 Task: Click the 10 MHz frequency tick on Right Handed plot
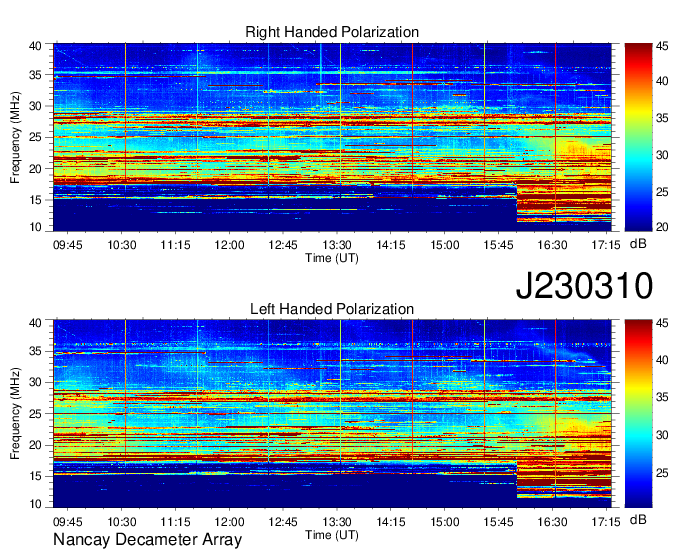pos(35,227)
